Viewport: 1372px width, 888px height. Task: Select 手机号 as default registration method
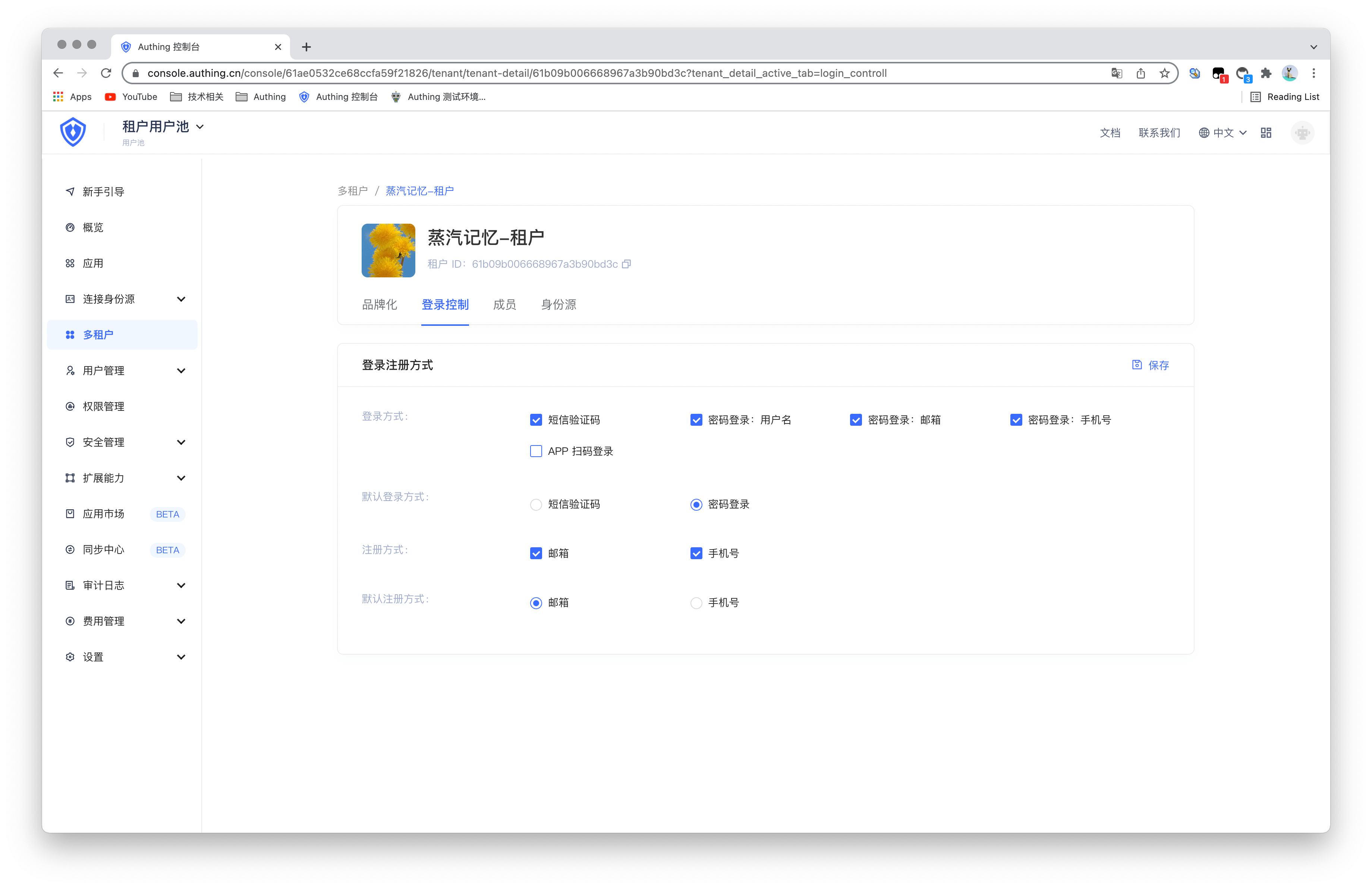click(696, 603)
